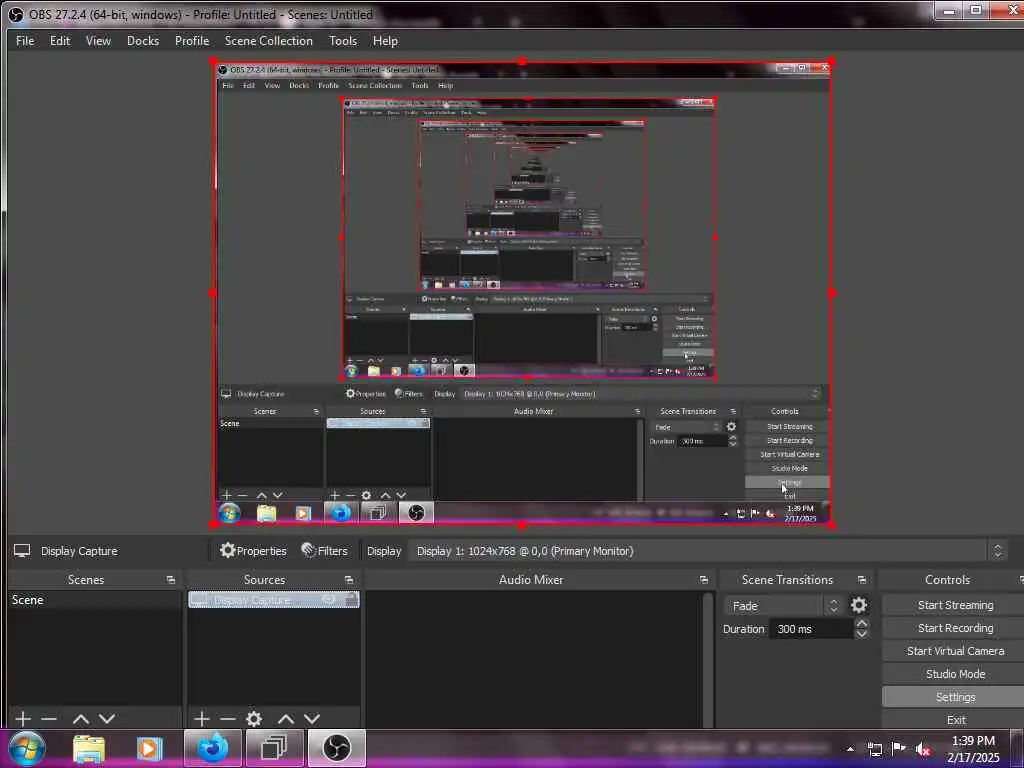This screenshot has height=768, width=1024.
Task: Click the 300 ms duration field
Action: [x=810, y=630]
